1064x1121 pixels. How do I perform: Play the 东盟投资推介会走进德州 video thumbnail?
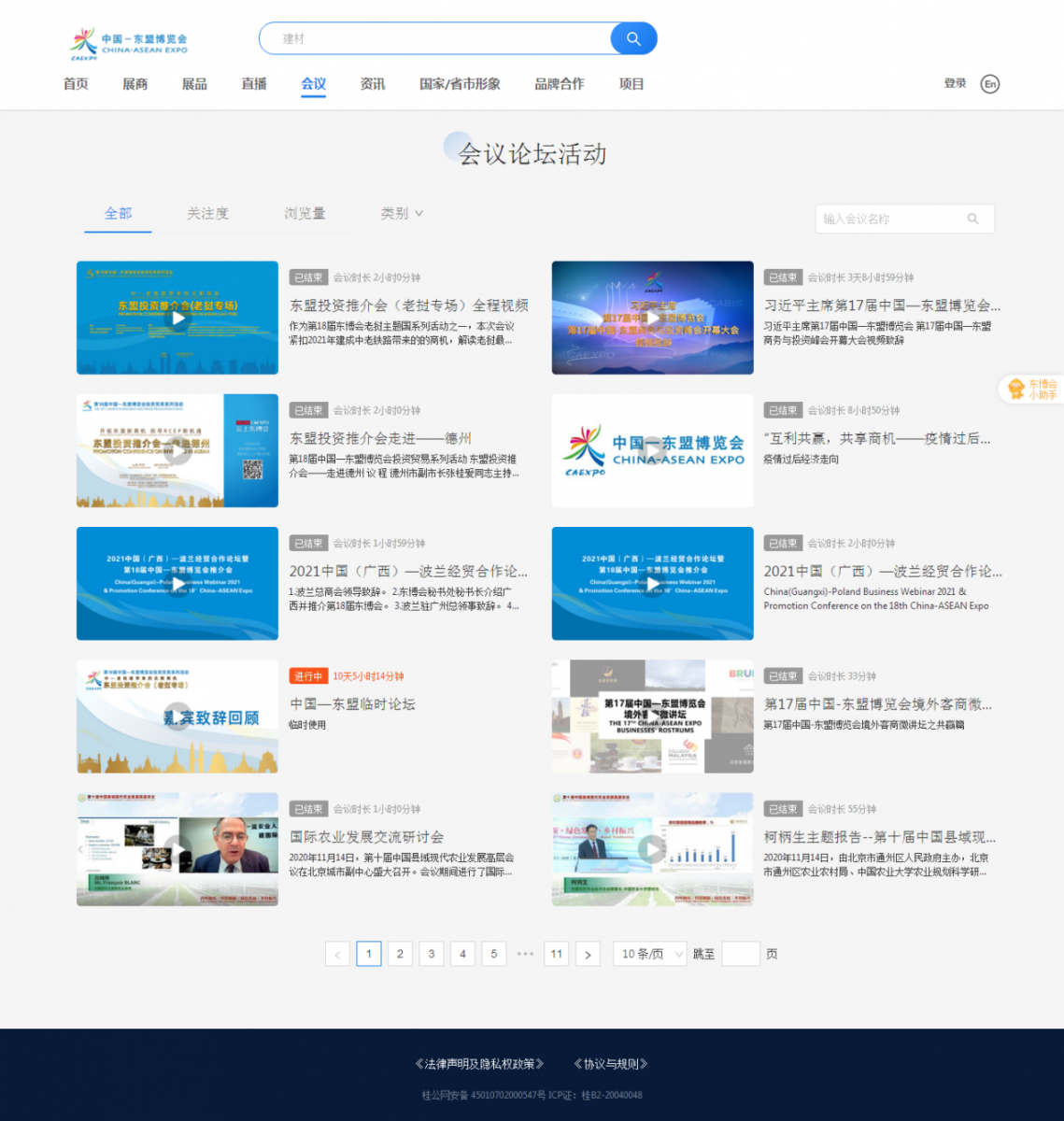[177, 450]
